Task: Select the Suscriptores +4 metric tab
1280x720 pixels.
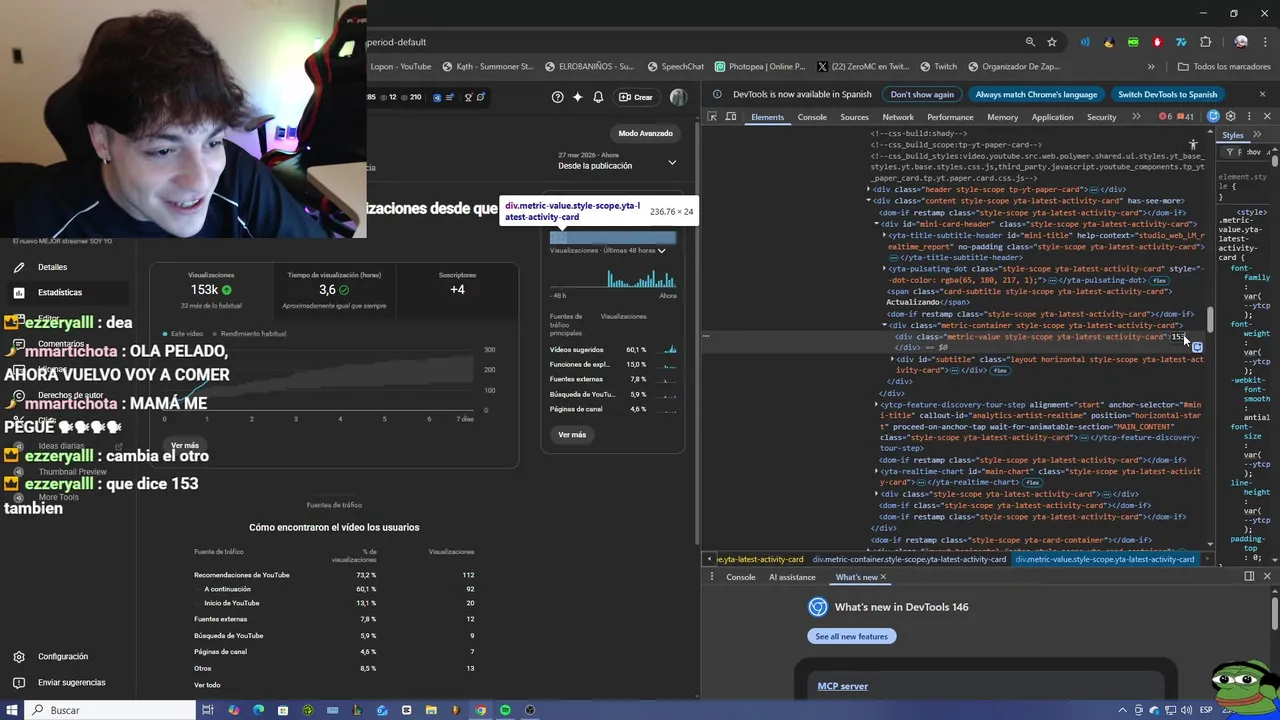Action: click(457, 289)
